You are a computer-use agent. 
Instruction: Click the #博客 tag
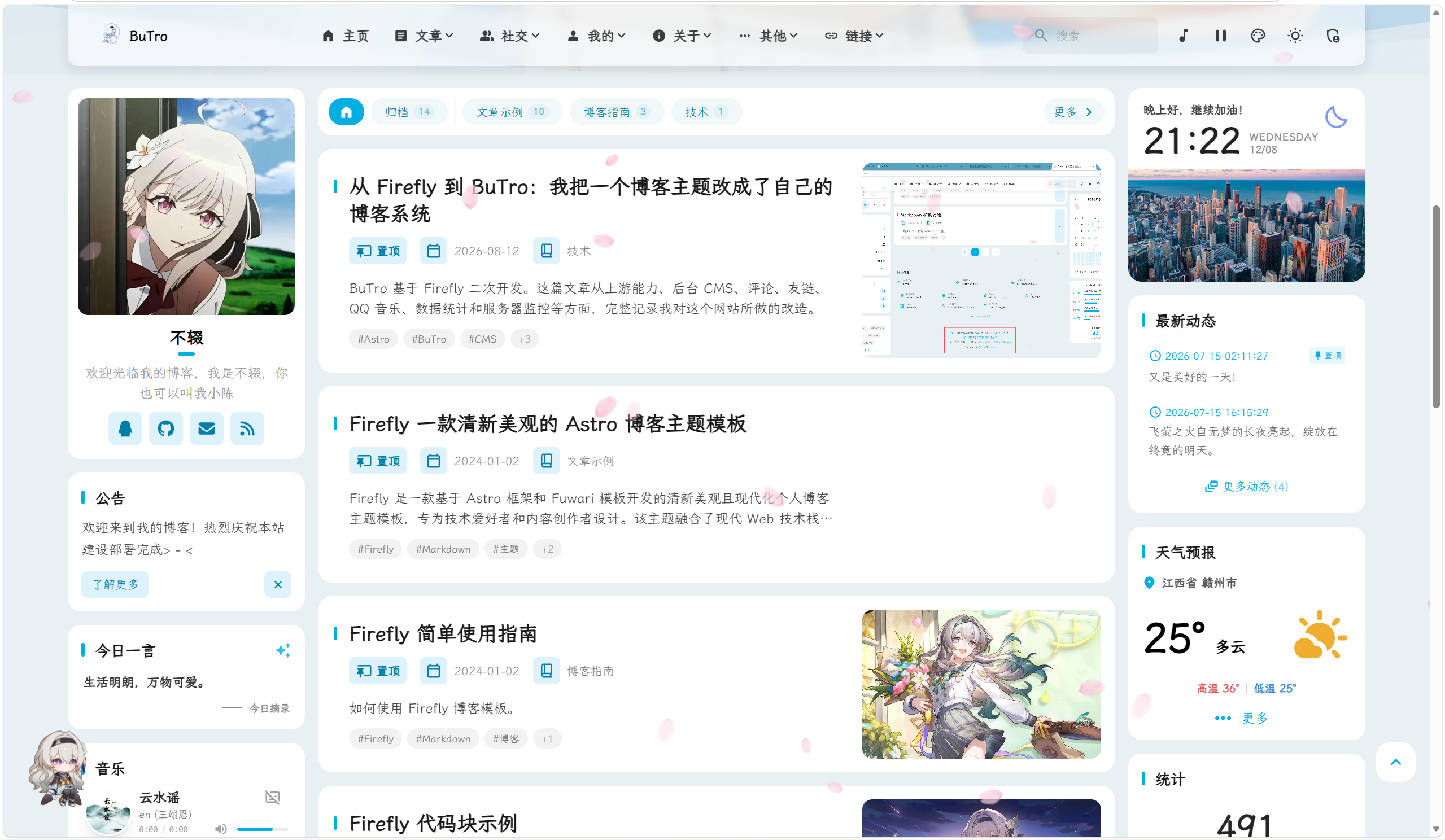pos(506,738)
